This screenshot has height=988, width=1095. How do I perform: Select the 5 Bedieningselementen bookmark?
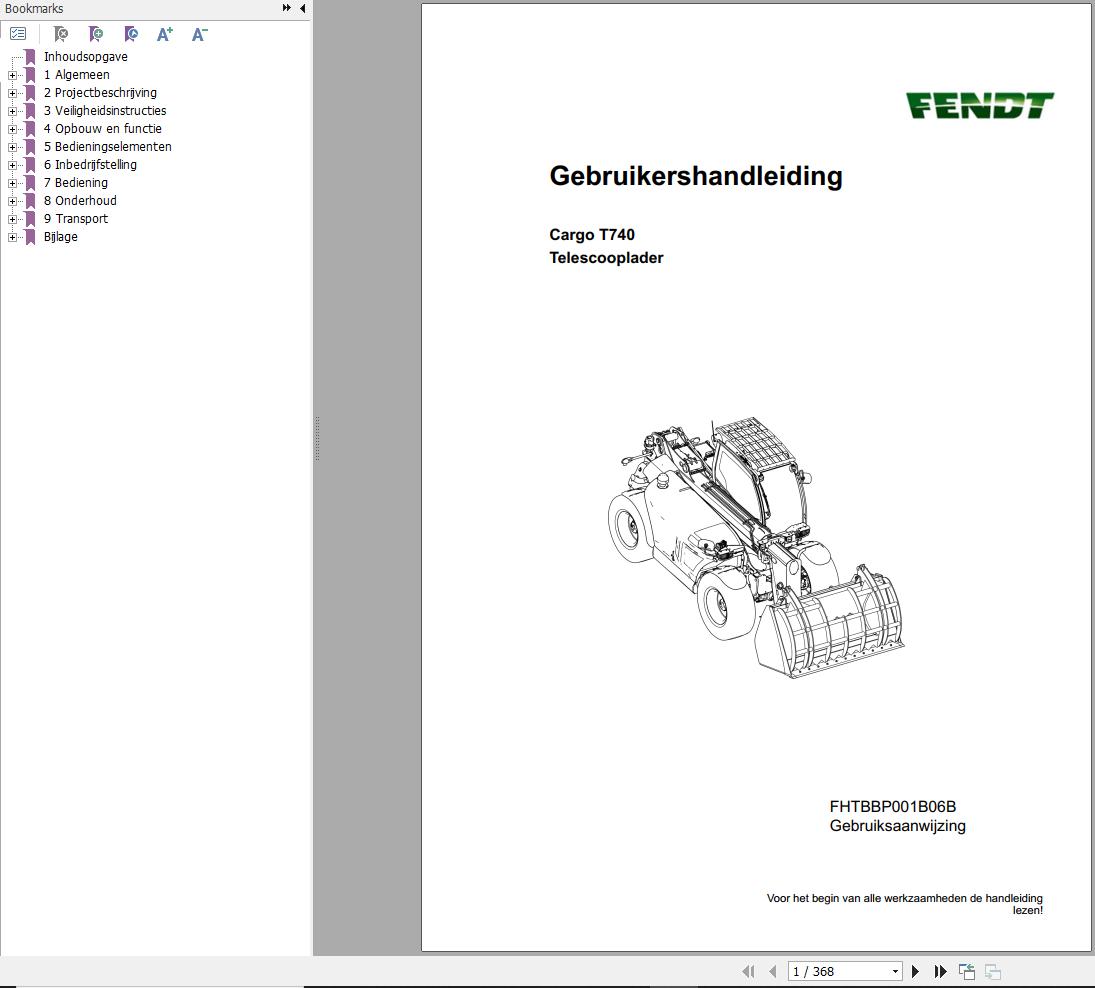[108, 147]
